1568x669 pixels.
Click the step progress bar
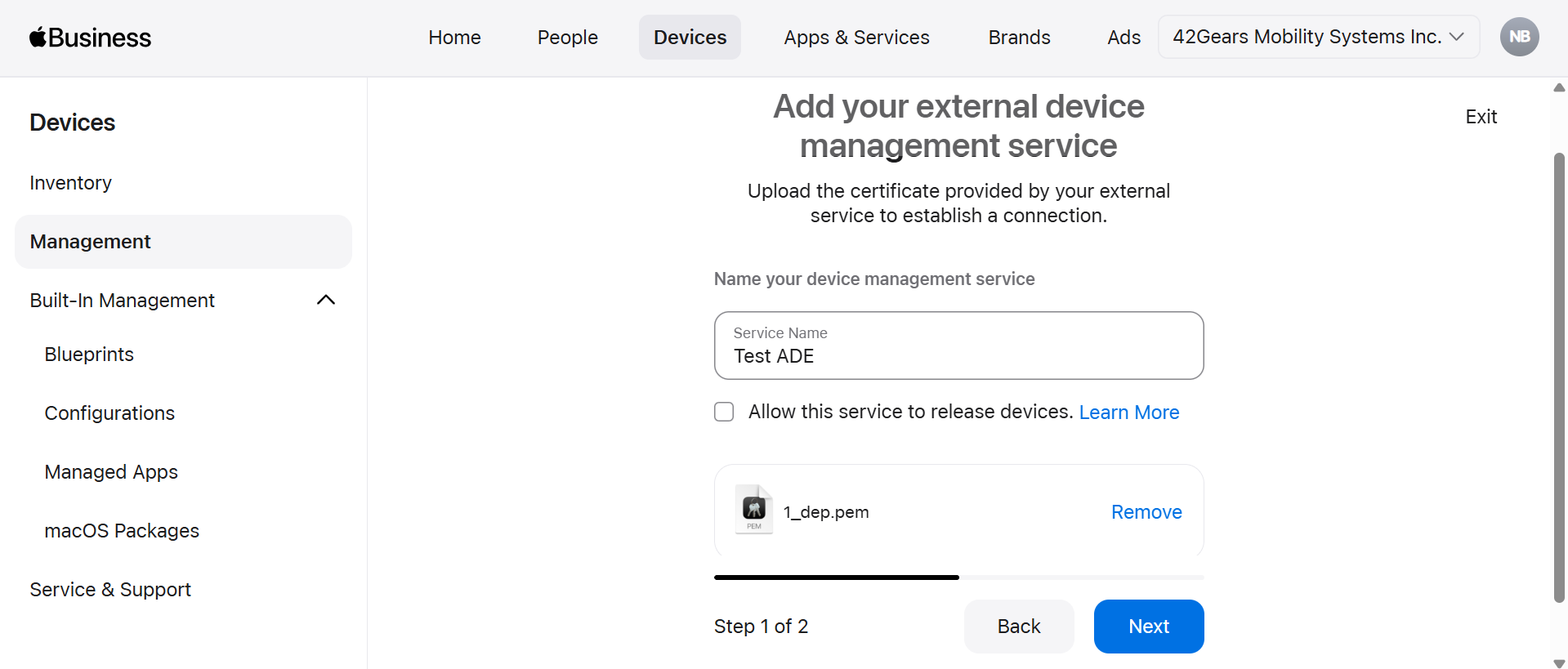click(958, 578)
